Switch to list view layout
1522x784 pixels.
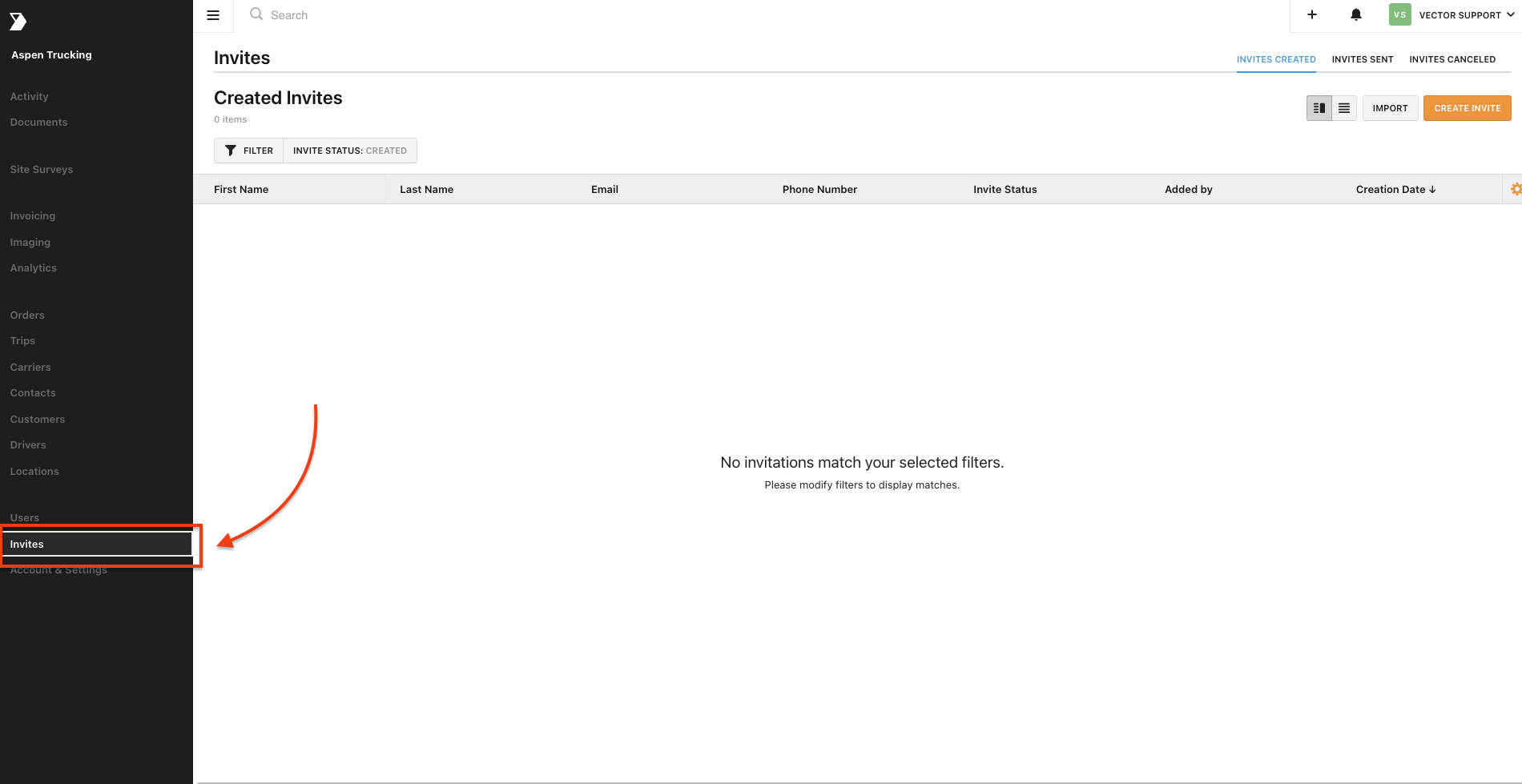click(1344, 108)
